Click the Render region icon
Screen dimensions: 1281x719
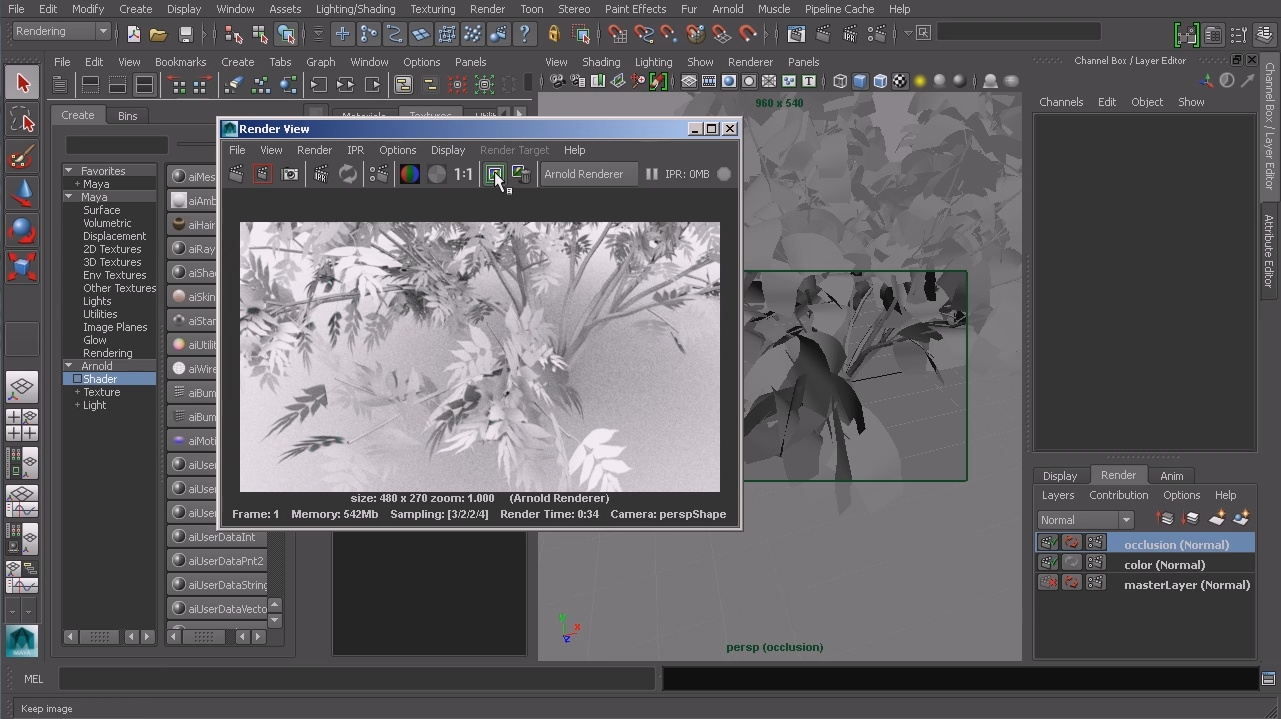pyautogui.click(x=262, y=174)
